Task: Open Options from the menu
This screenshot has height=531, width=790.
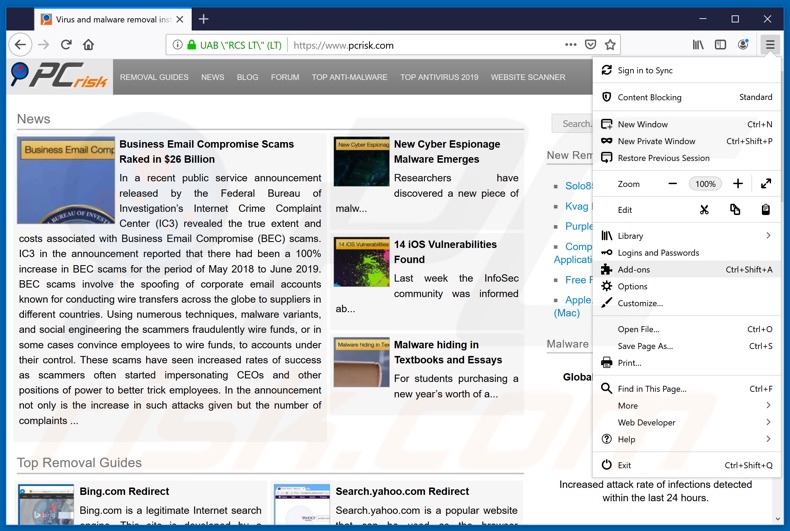Action: click(687, 287)
